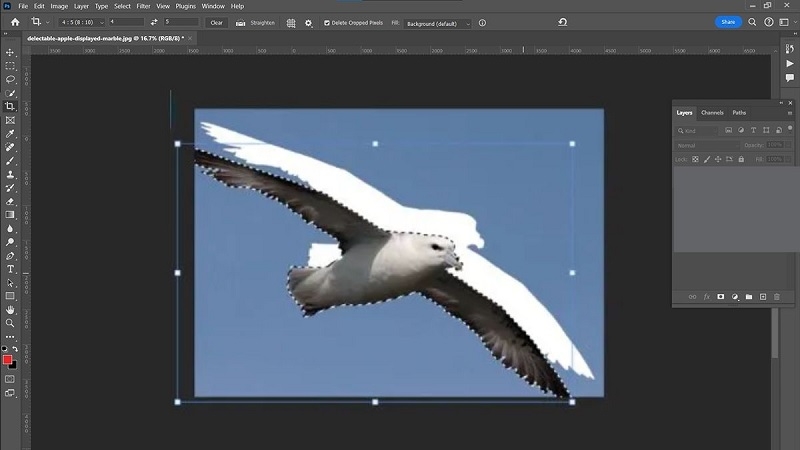
Task: Toggle Delete Cropped Pixels checkbox
Action: (327, 23)
